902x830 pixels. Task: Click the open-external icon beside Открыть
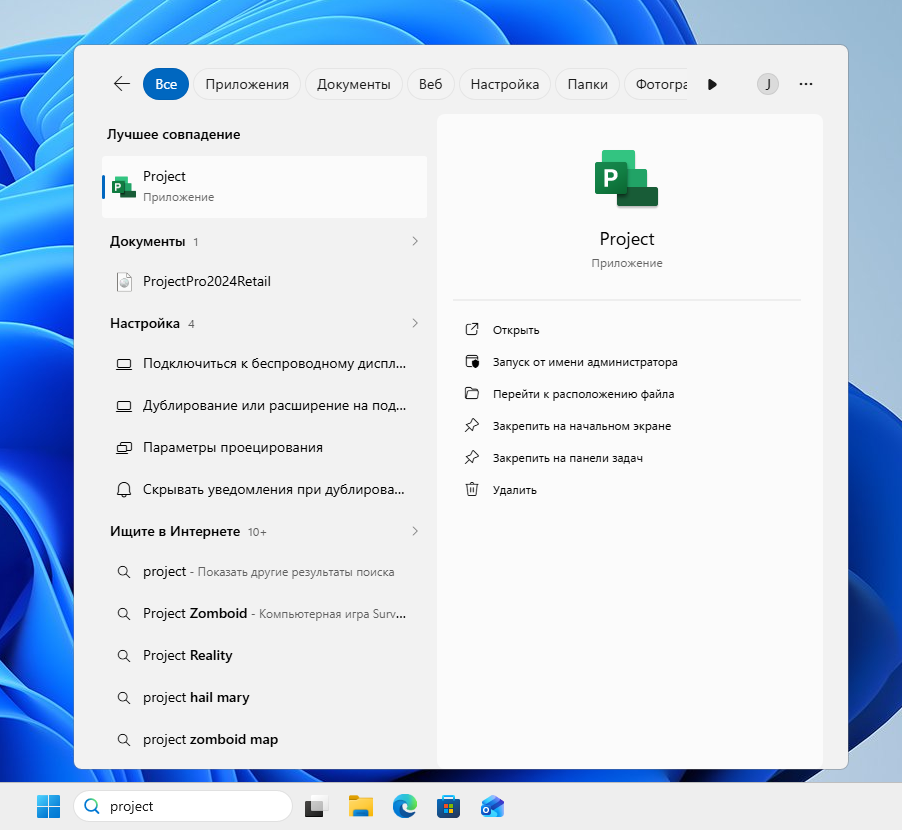472,329
